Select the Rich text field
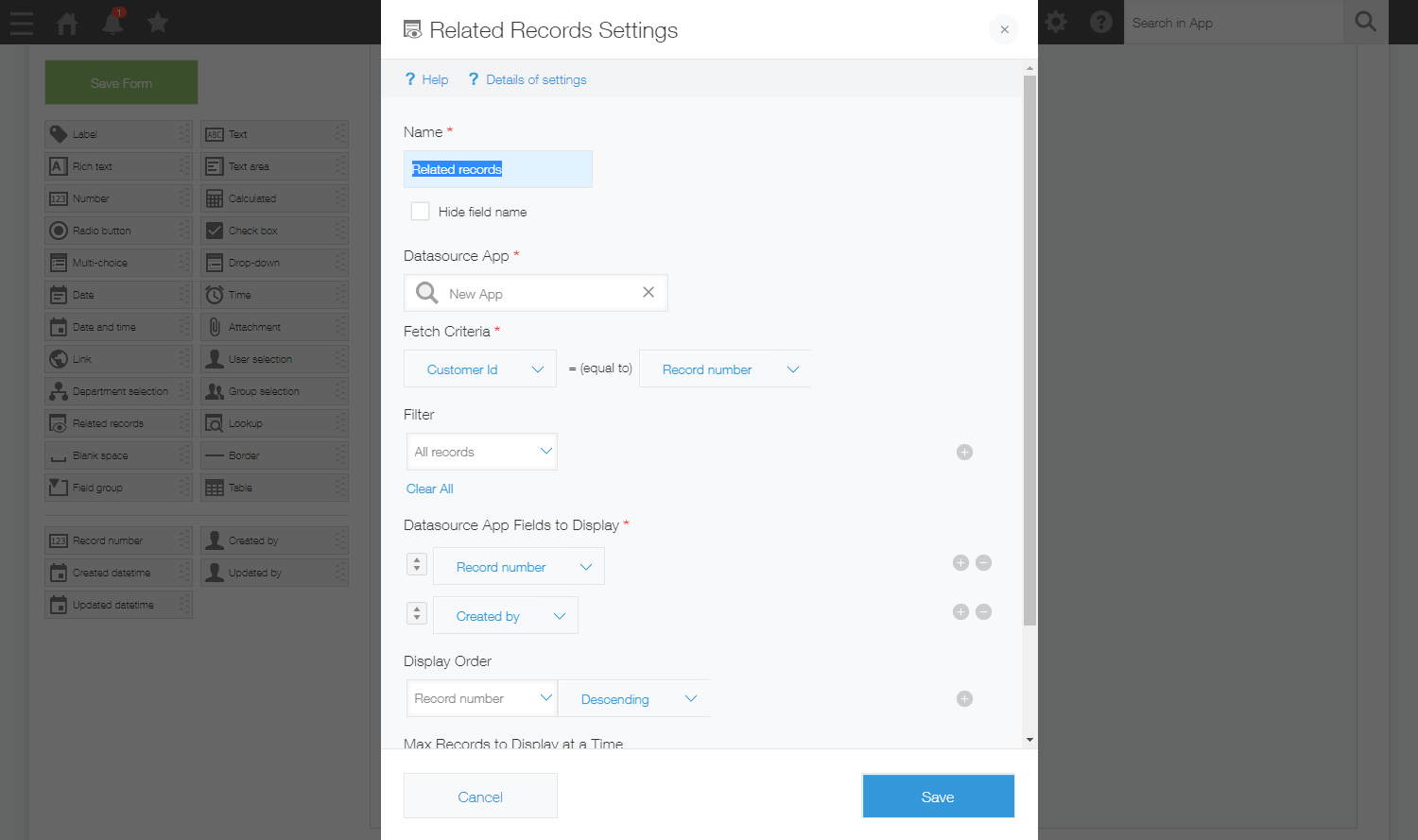 (x=118, y=166)
